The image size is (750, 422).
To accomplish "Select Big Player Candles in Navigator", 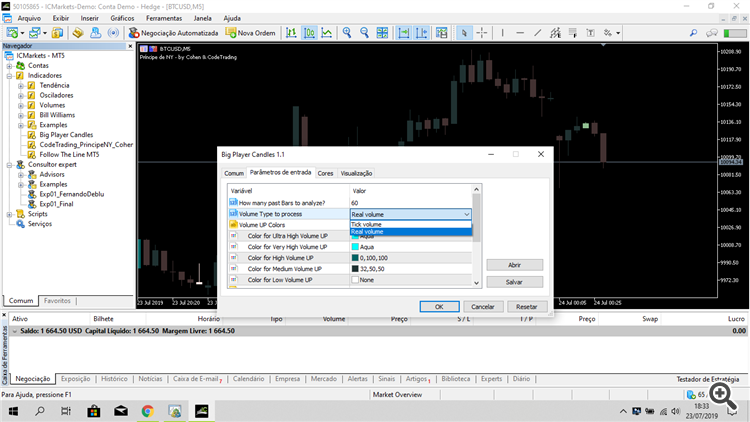I will tap(66, 135).
